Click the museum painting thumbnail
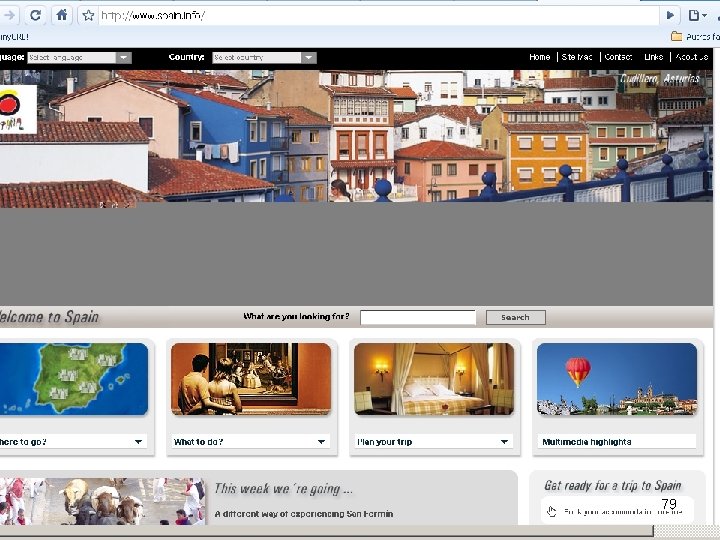This screenshot has height=540, width=720. (251, 379)
